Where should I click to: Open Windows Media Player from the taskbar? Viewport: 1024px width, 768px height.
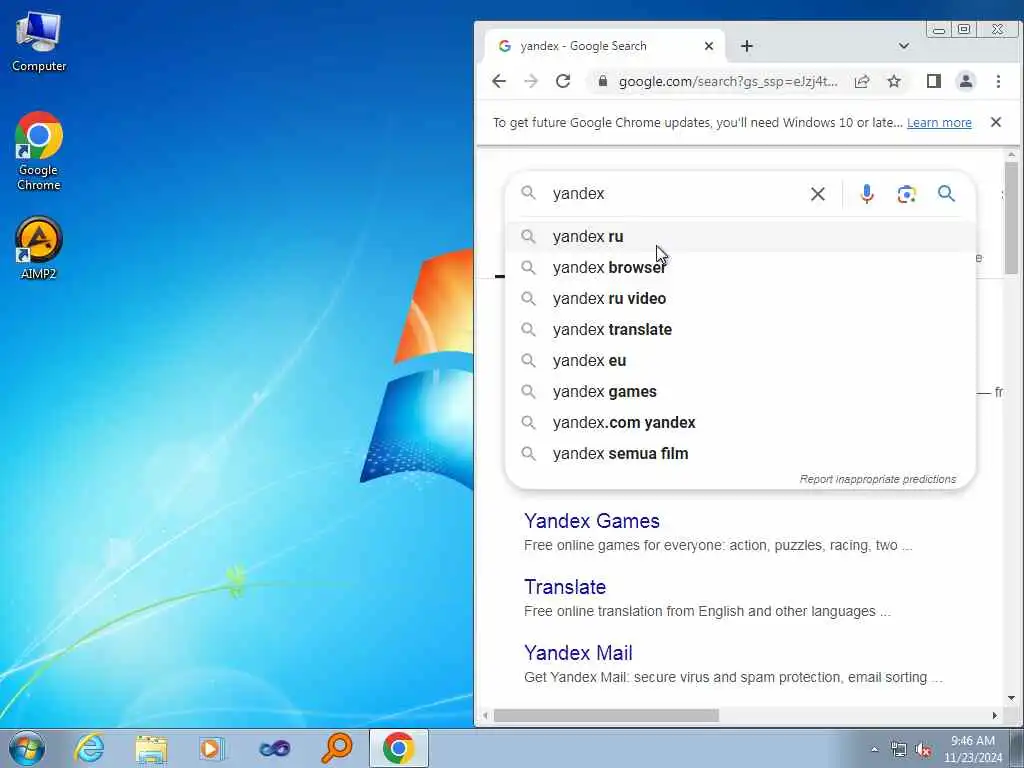(212, 748)
